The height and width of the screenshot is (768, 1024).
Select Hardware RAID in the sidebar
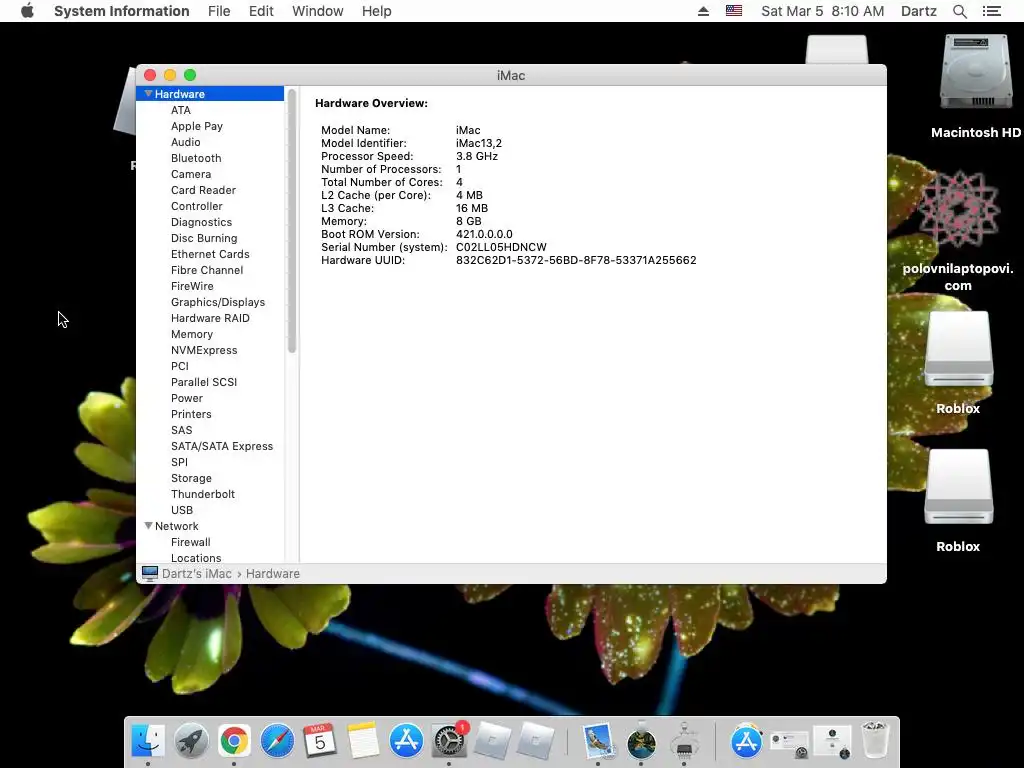pos(210,318)
